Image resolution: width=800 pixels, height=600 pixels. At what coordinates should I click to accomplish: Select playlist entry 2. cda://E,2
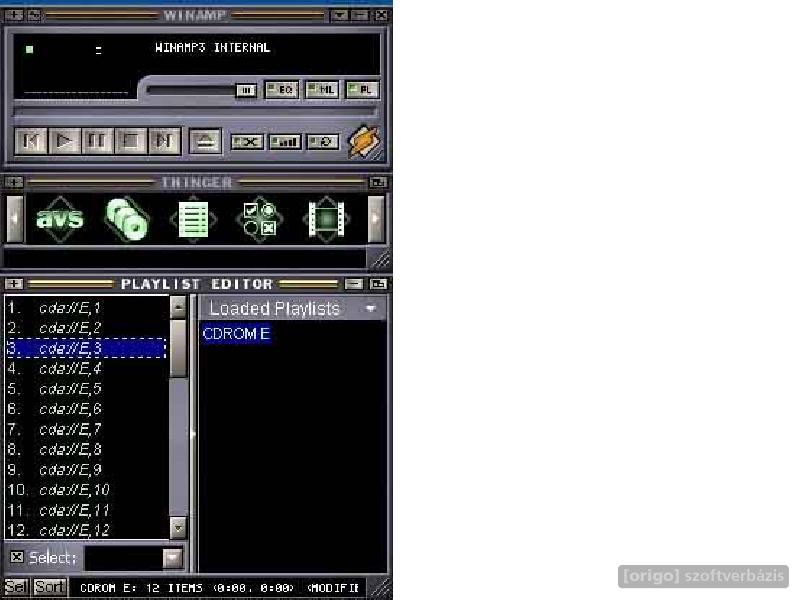87,328
